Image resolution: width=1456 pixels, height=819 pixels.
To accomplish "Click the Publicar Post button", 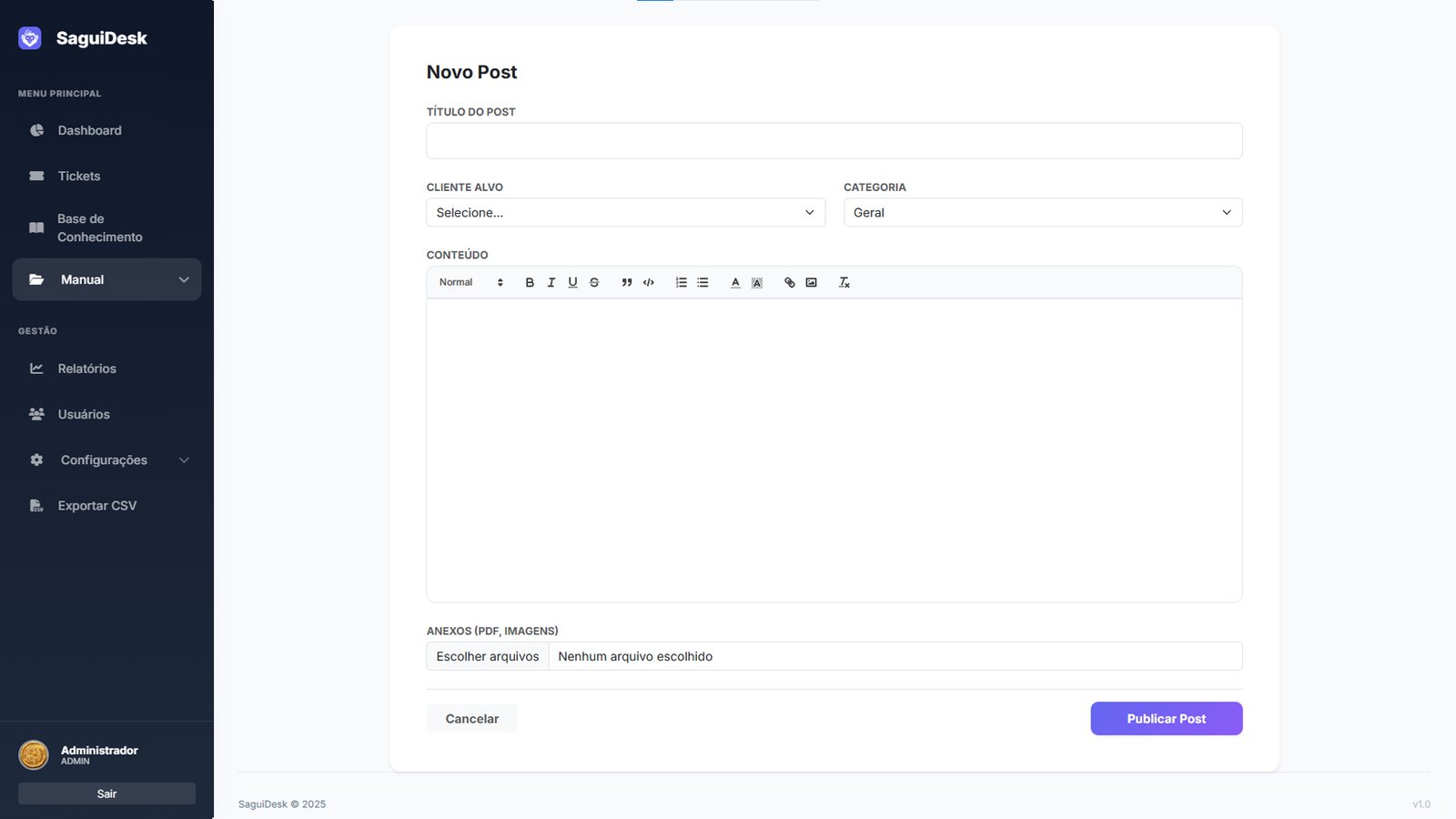I will tap(1166, 719).
